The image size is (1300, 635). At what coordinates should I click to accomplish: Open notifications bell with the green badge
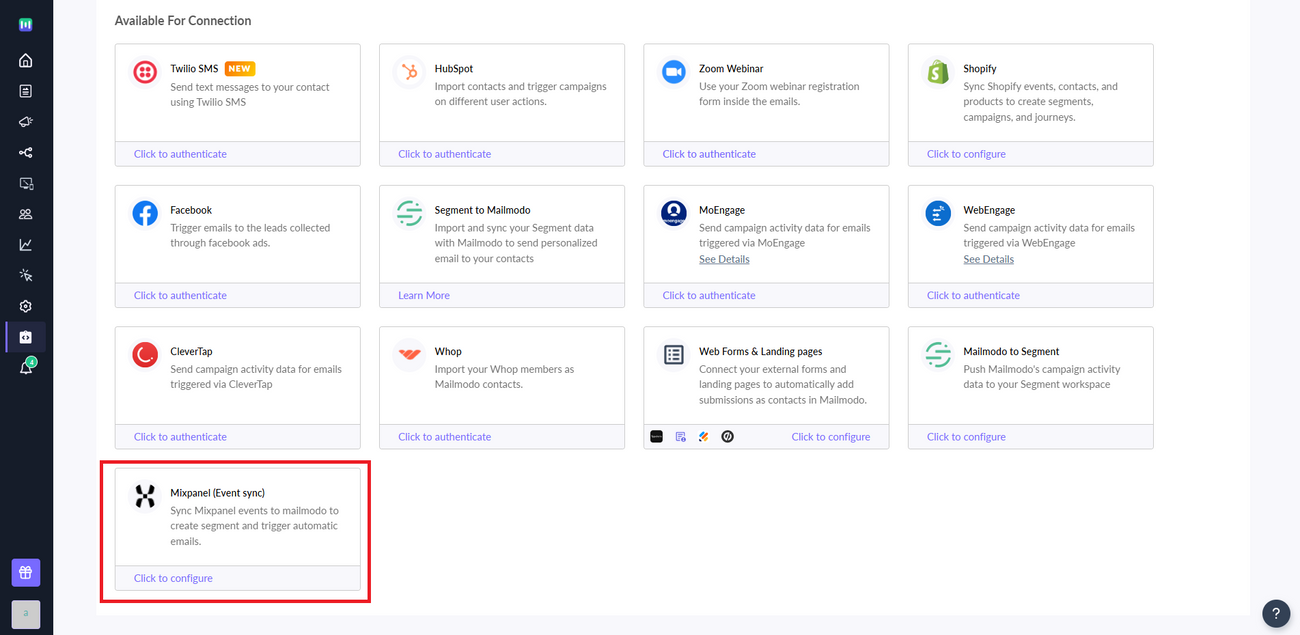[26, 367]
